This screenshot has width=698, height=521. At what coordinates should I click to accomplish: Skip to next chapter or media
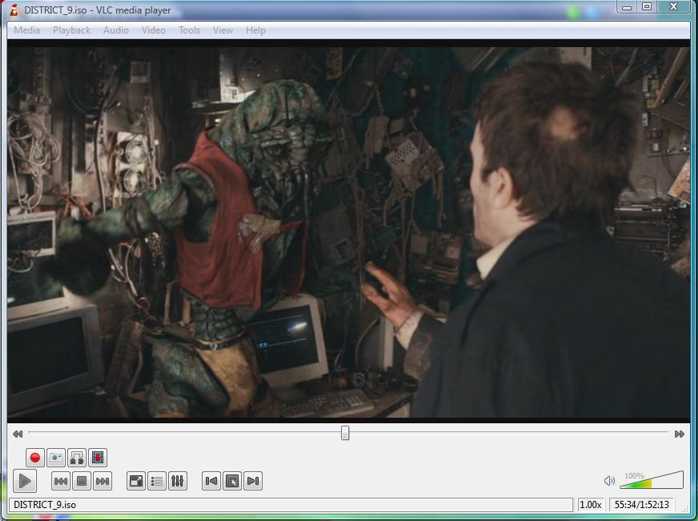tap(102, 481)
